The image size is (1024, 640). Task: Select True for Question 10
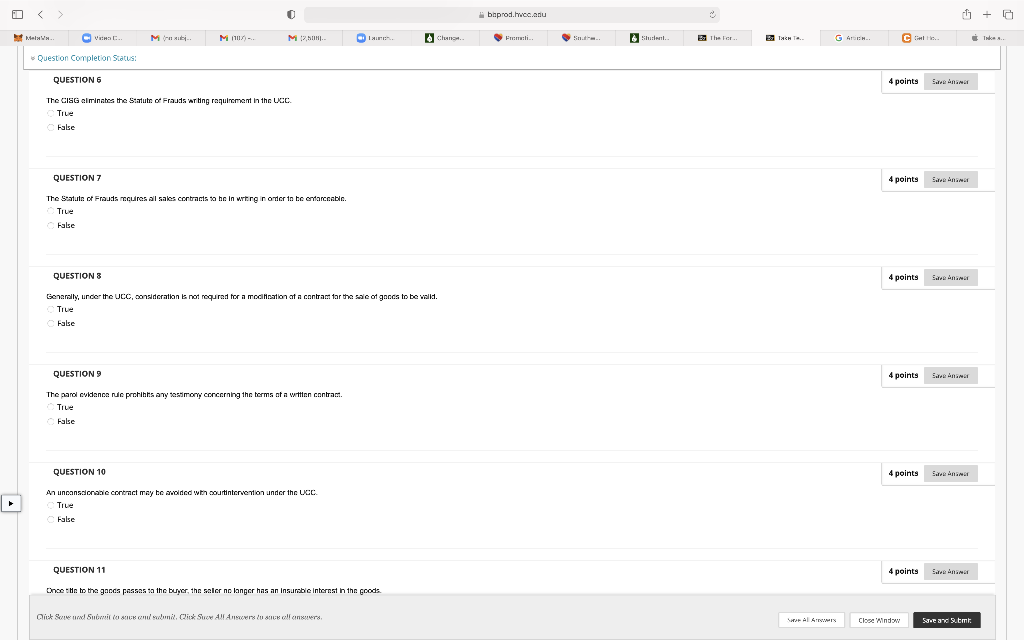coord(50,505)
